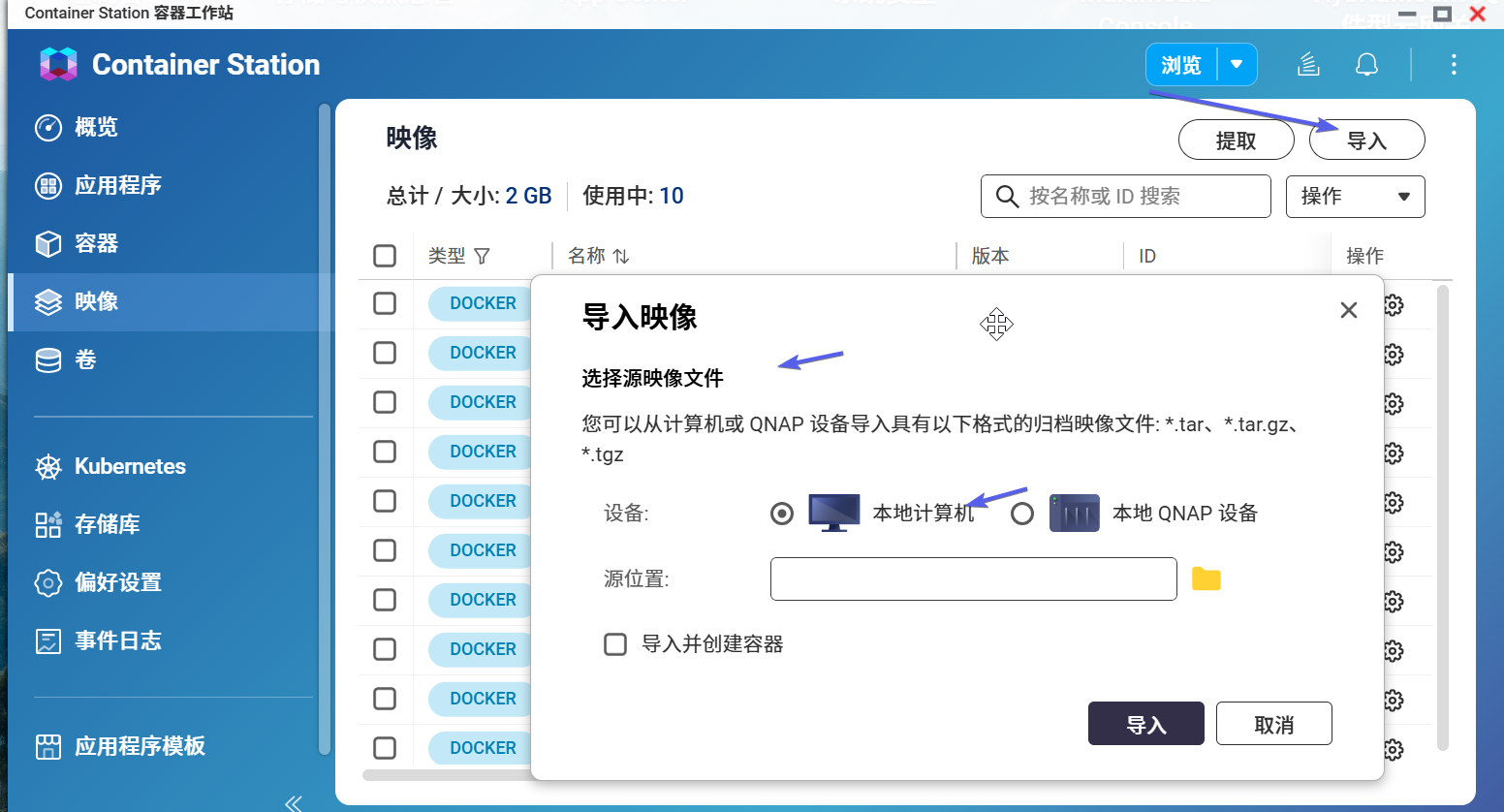Open 卷 volumes in the sidebar
This screenshot has height=812, width=1504.
(65, 359)
